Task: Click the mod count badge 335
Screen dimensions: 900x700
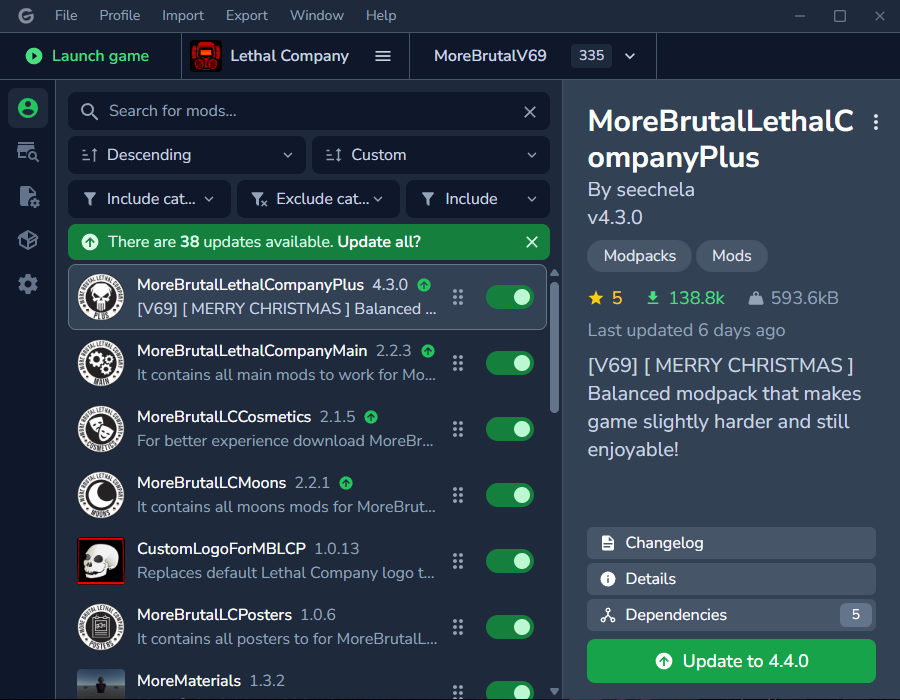Action: pos(591,56)
